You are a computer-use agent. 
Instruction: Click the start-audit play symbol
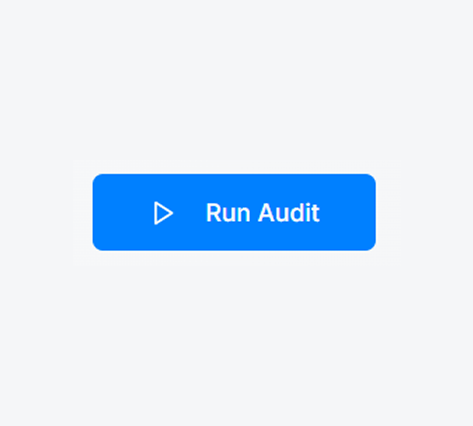pos(163,213)
